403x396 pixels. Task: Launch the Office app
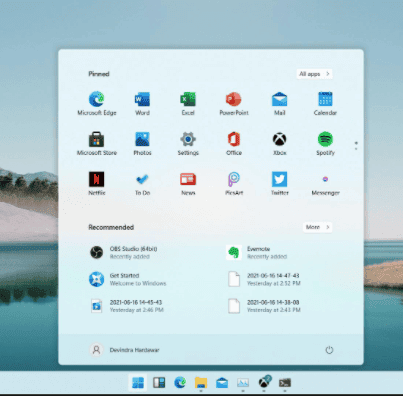pyautogui.click(x=234, y=143)
